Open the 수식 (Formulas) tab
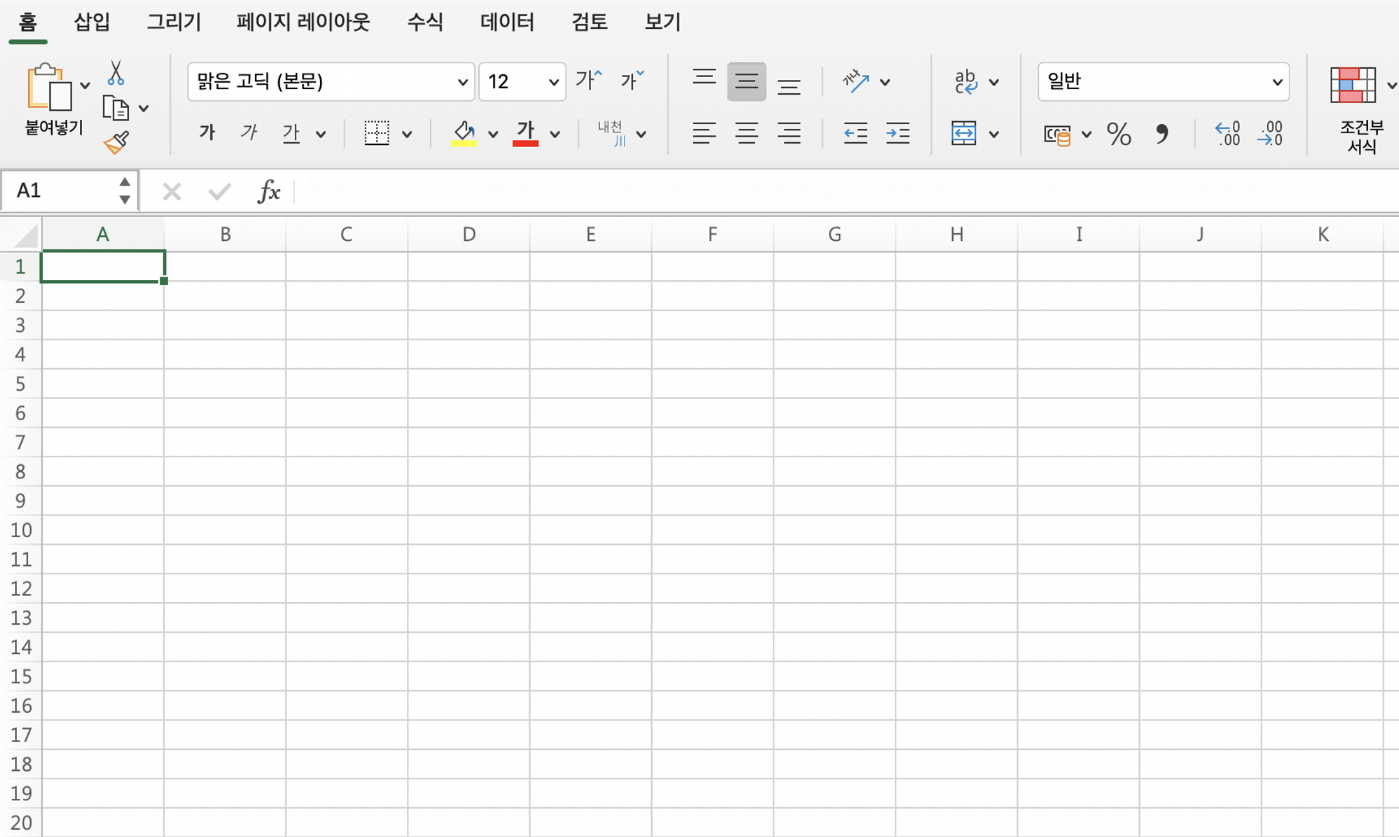 425,21
